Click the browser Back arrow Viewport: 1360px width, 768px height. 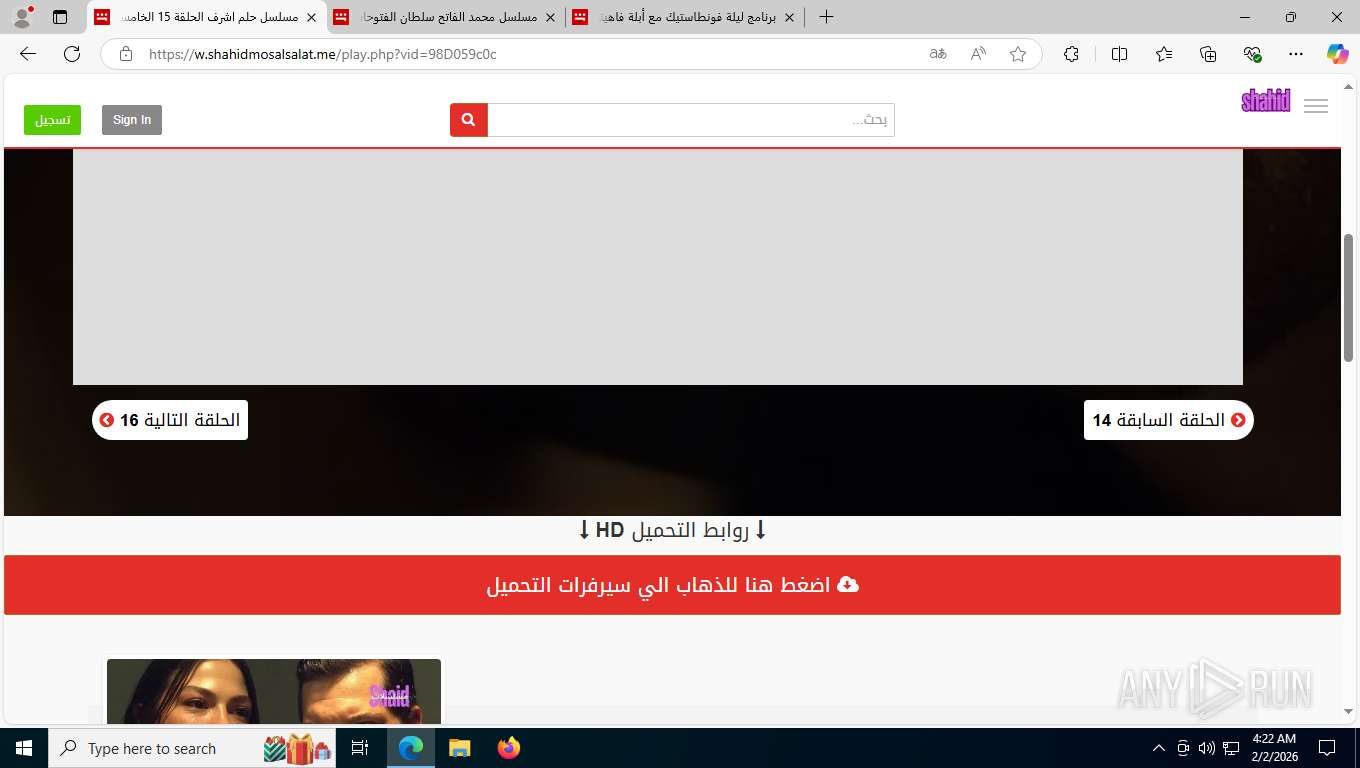point(28,54)
